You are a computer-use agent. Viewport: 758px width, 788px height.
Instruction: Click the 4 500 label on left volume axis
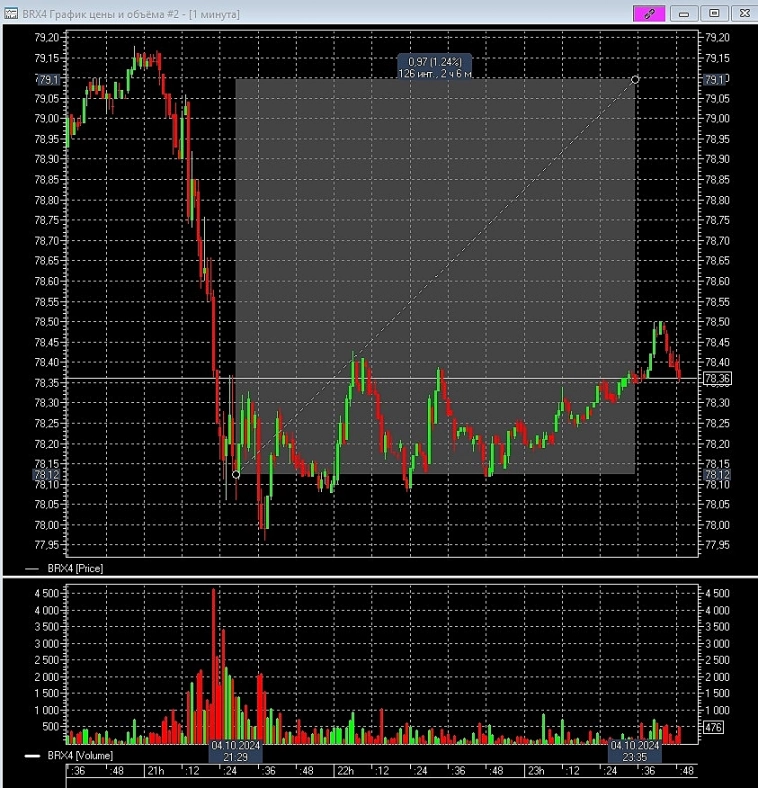click(x=47, y=594)
